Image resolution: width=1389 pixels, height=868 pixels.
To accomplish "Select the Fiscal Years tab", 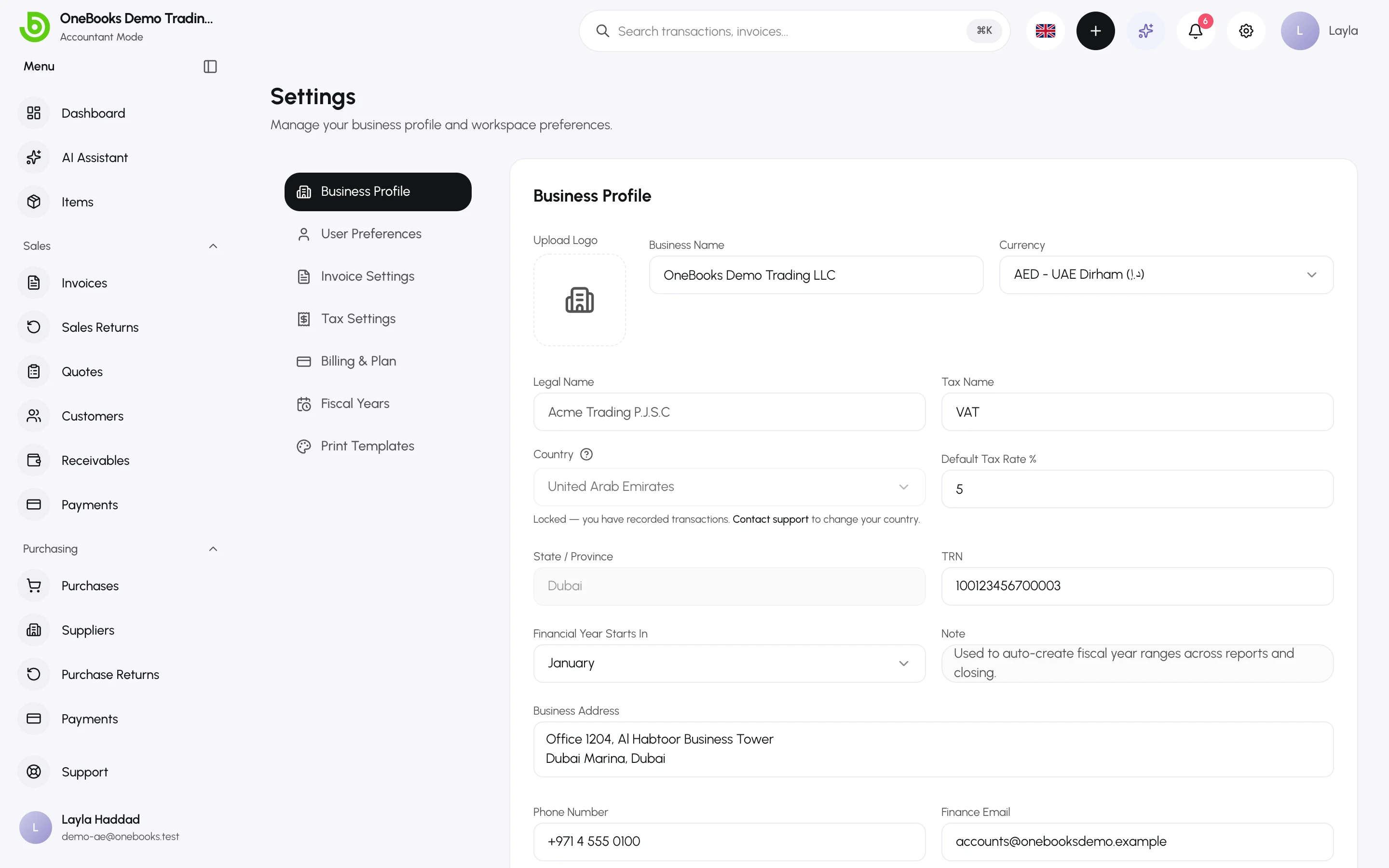I will pyautogui.click(x=378, y=404).
